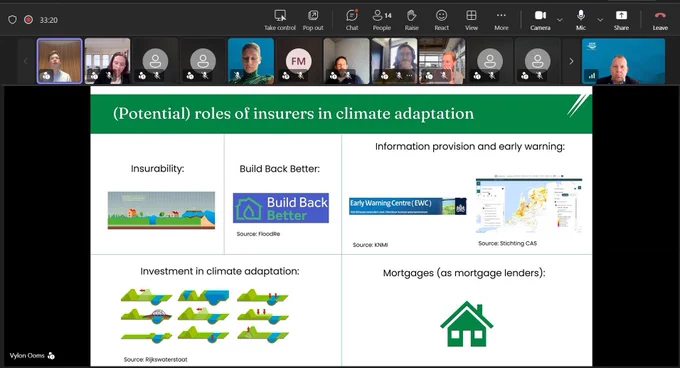Toggle the Mic mute
Screen dimensions: 680x368
click(x=581, y=20)
